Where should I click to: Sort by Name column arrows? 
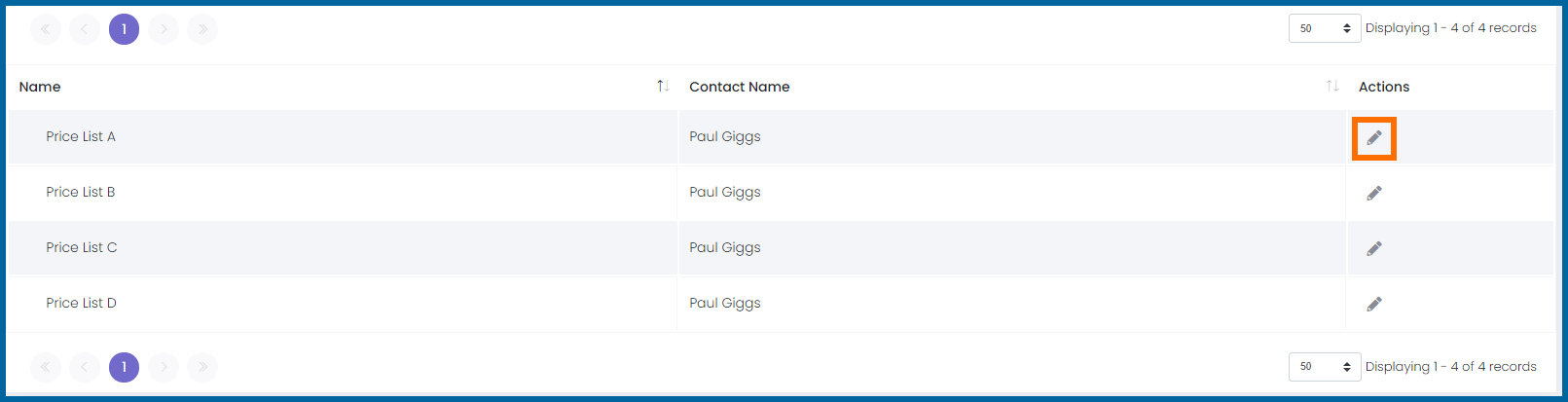[663, 87]
